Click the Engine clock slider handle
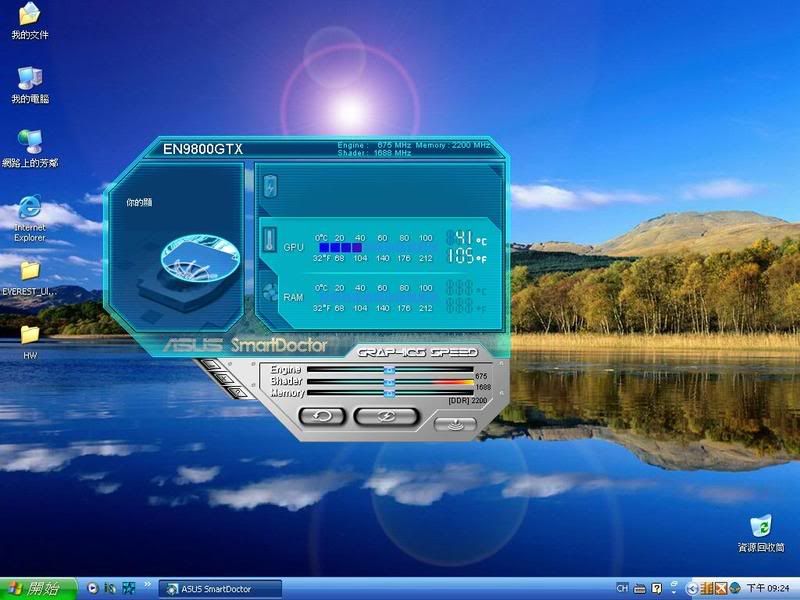 point(389,369)
